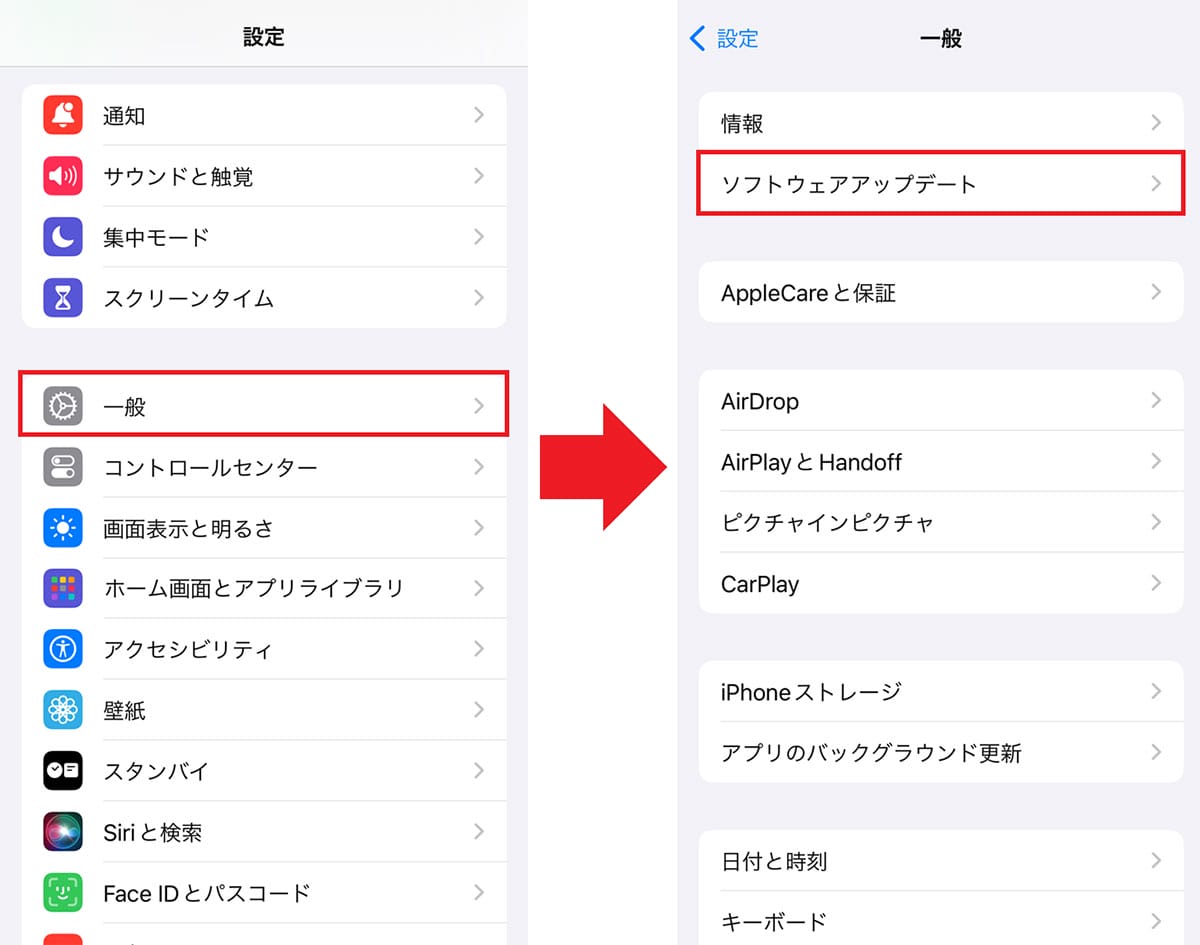Image resolution: width=1200 pixels, height=945 pixels.
Task: Open 日付と時刻 settings
Action: tap(941, 861)
